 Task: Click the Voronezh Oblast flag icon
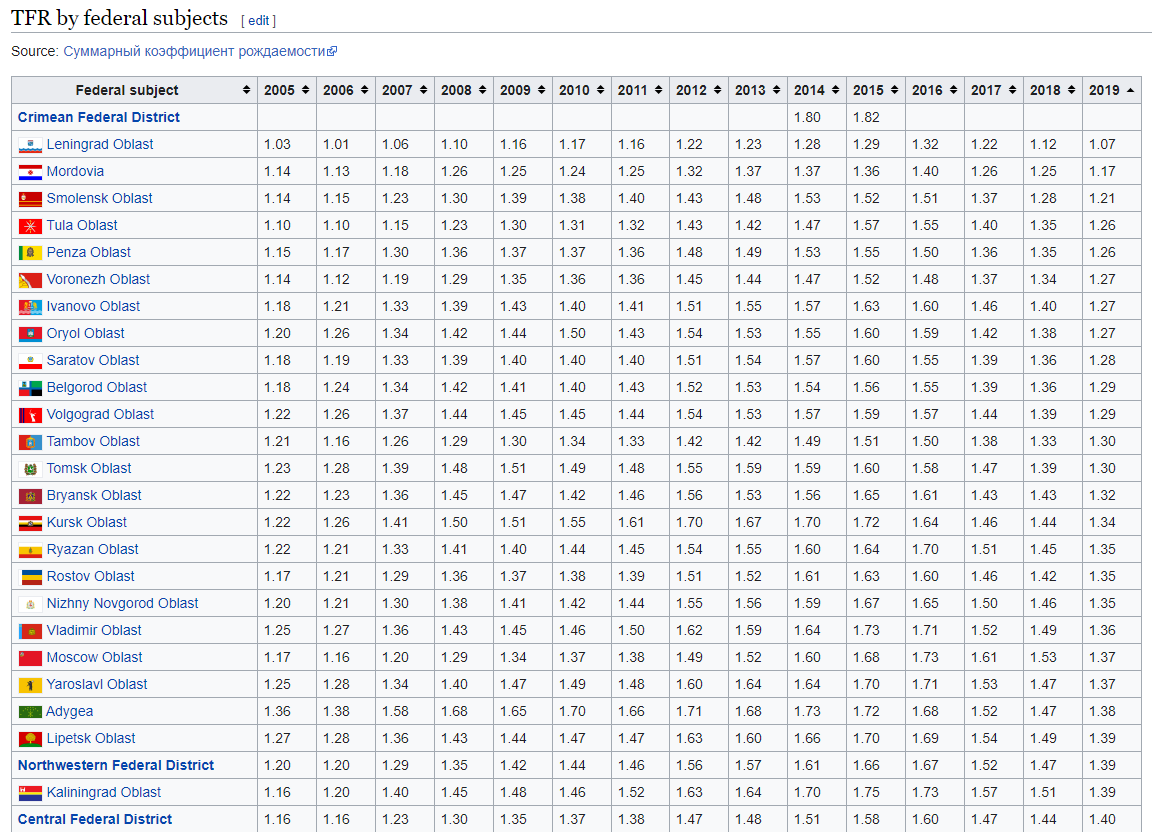30,280
